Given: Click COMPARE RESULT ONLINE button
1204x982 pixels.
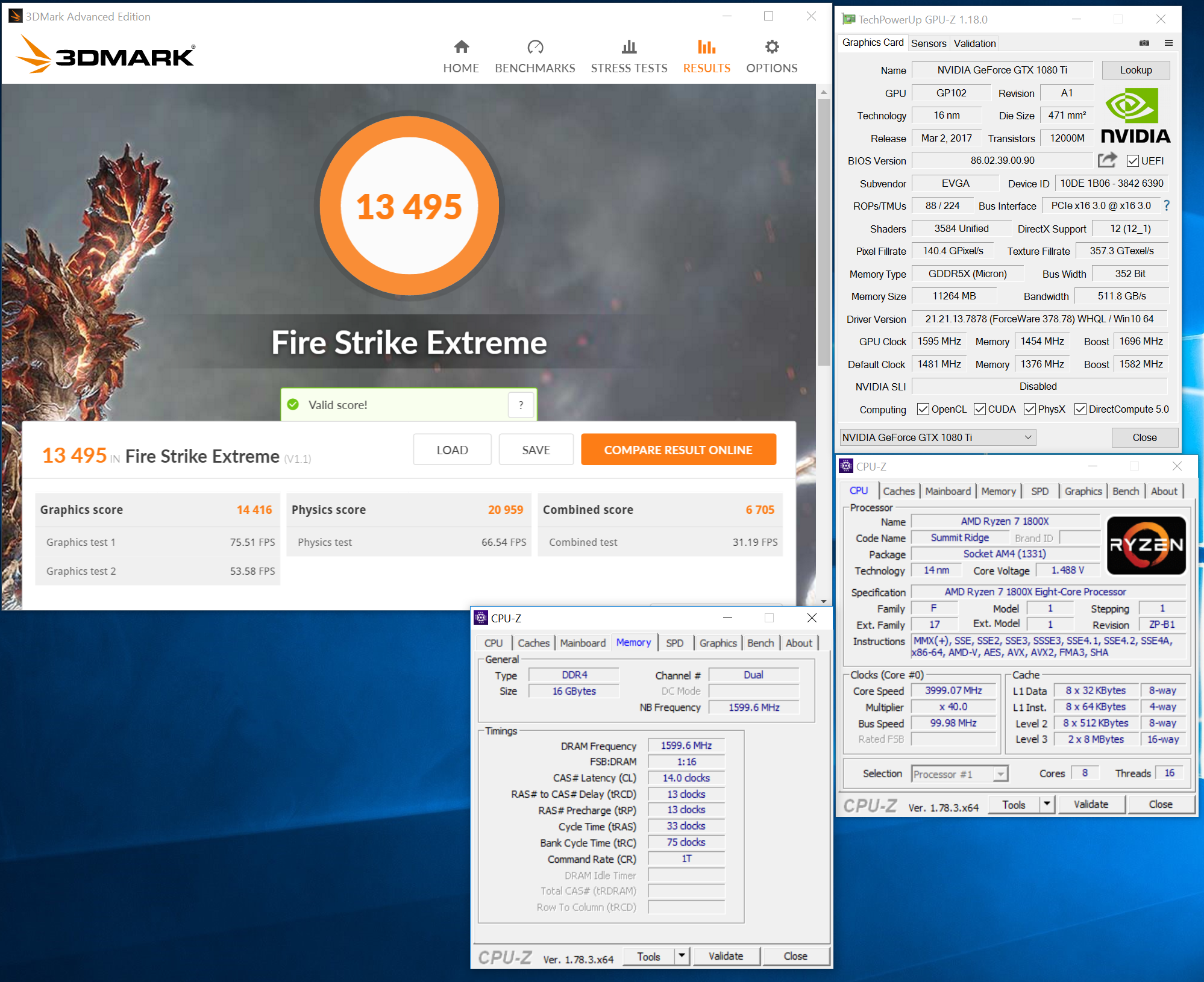Looking at the screenshot, I should [x=678, y=449].
